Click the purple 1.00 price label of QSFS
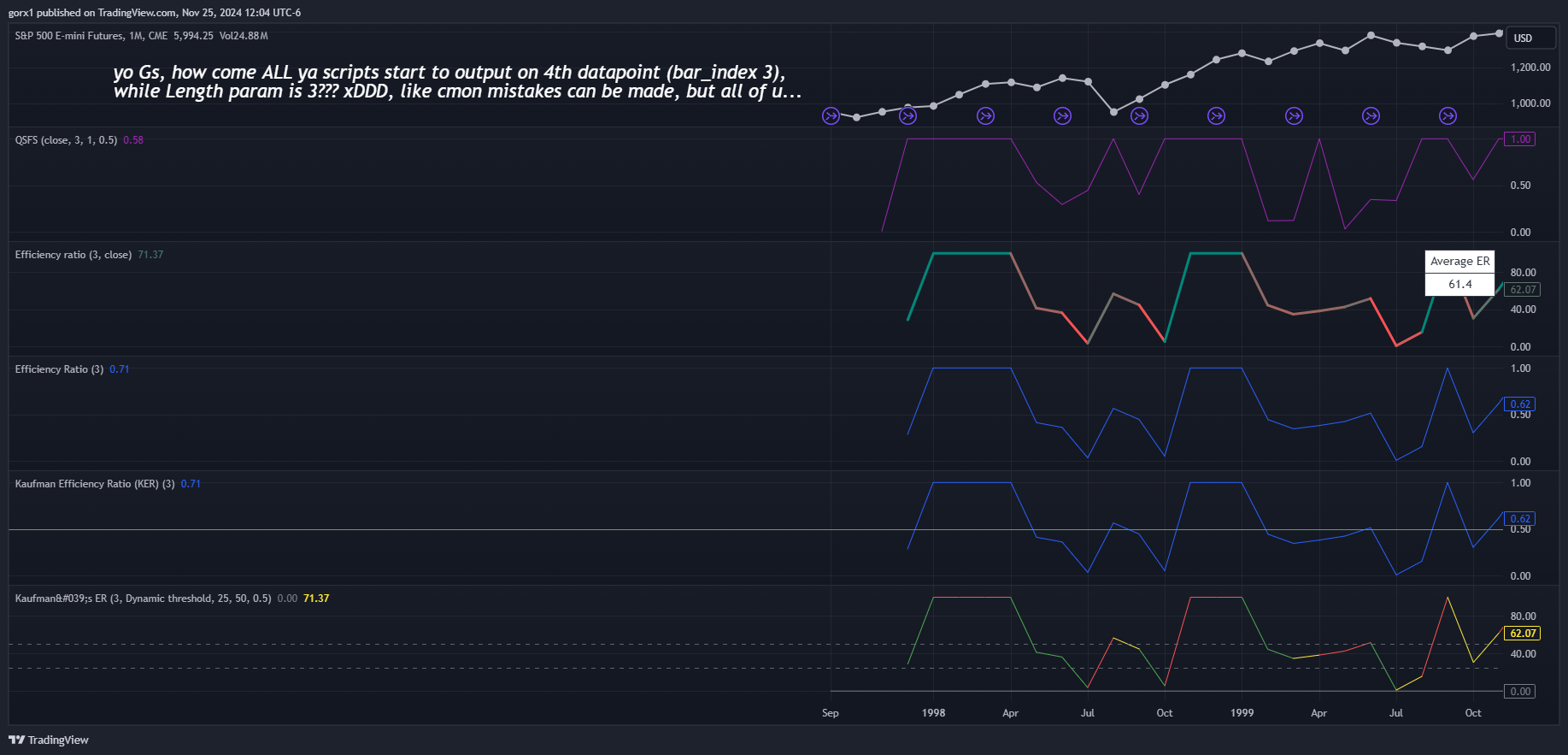The height and width of the screenshot is (755, 1568). pyautogui.click(x=1520, y=139)
